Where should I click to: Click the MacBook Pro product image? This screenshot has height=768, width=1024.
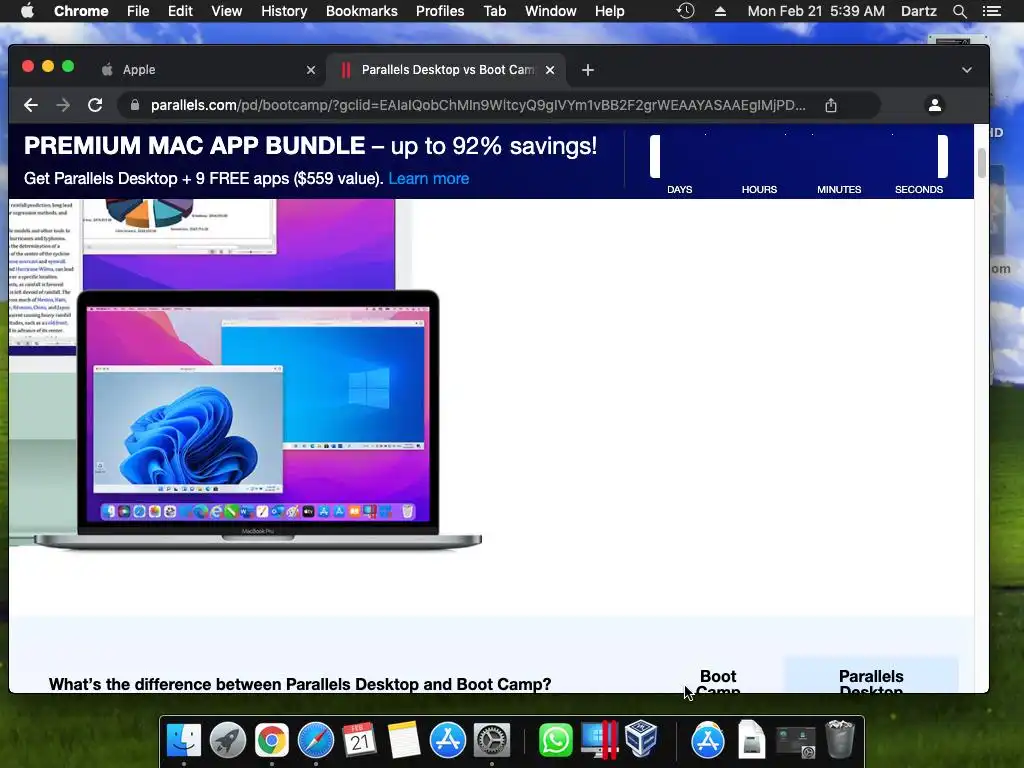click(x=258, y=420)
